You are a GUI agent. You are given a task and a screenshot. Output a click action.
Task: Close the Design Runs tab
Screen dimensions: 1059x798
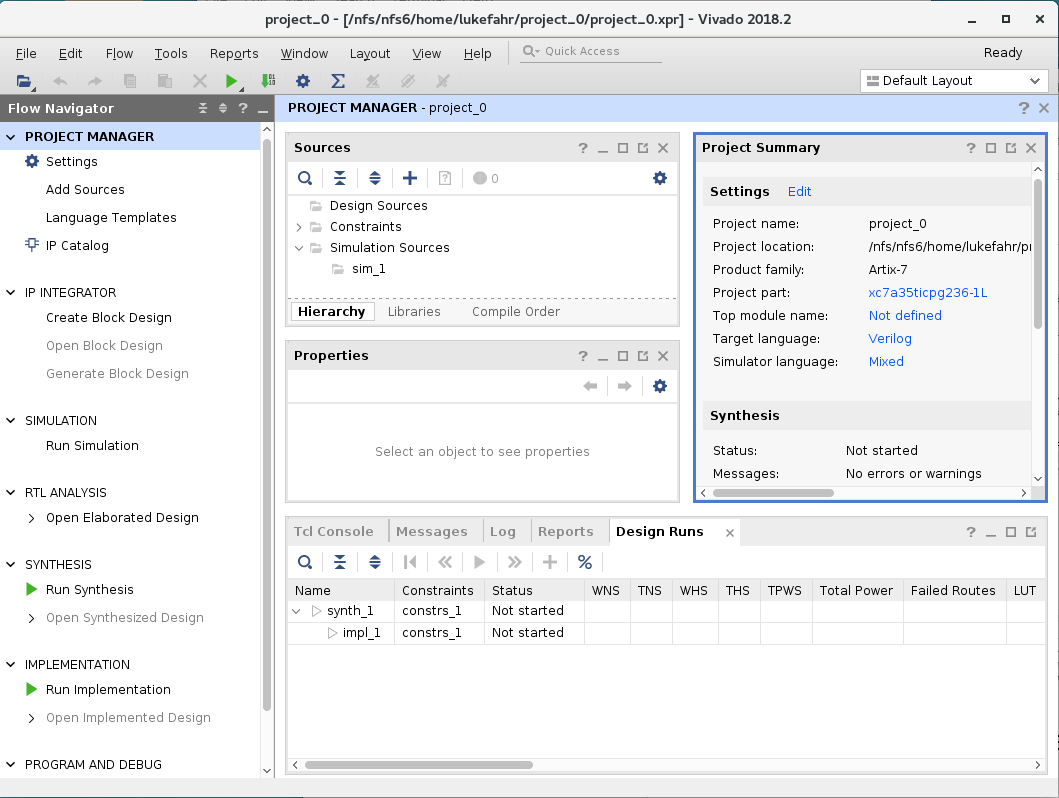click(729, 533)
